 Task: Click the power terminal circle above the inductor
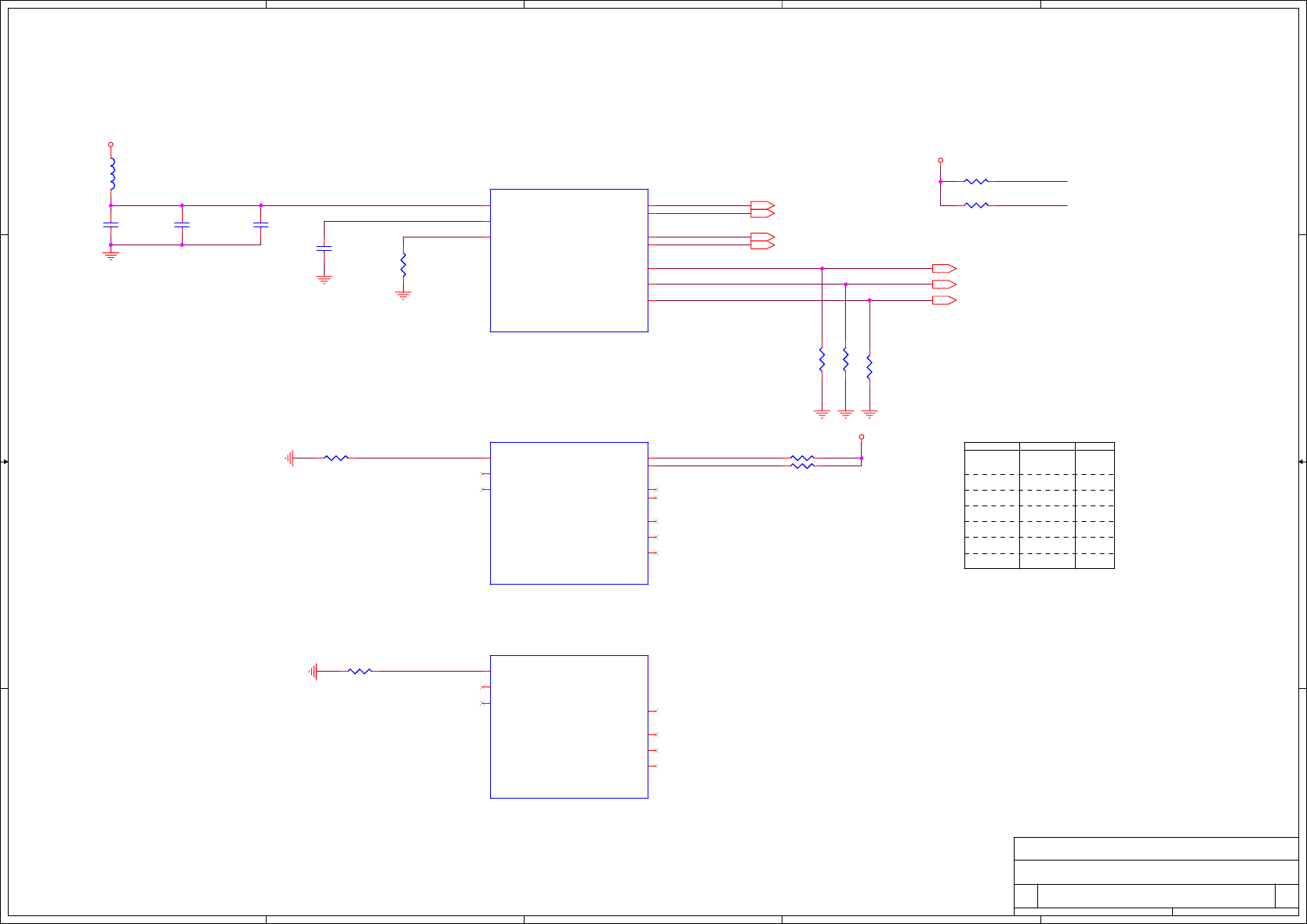[x=111, y=144]
